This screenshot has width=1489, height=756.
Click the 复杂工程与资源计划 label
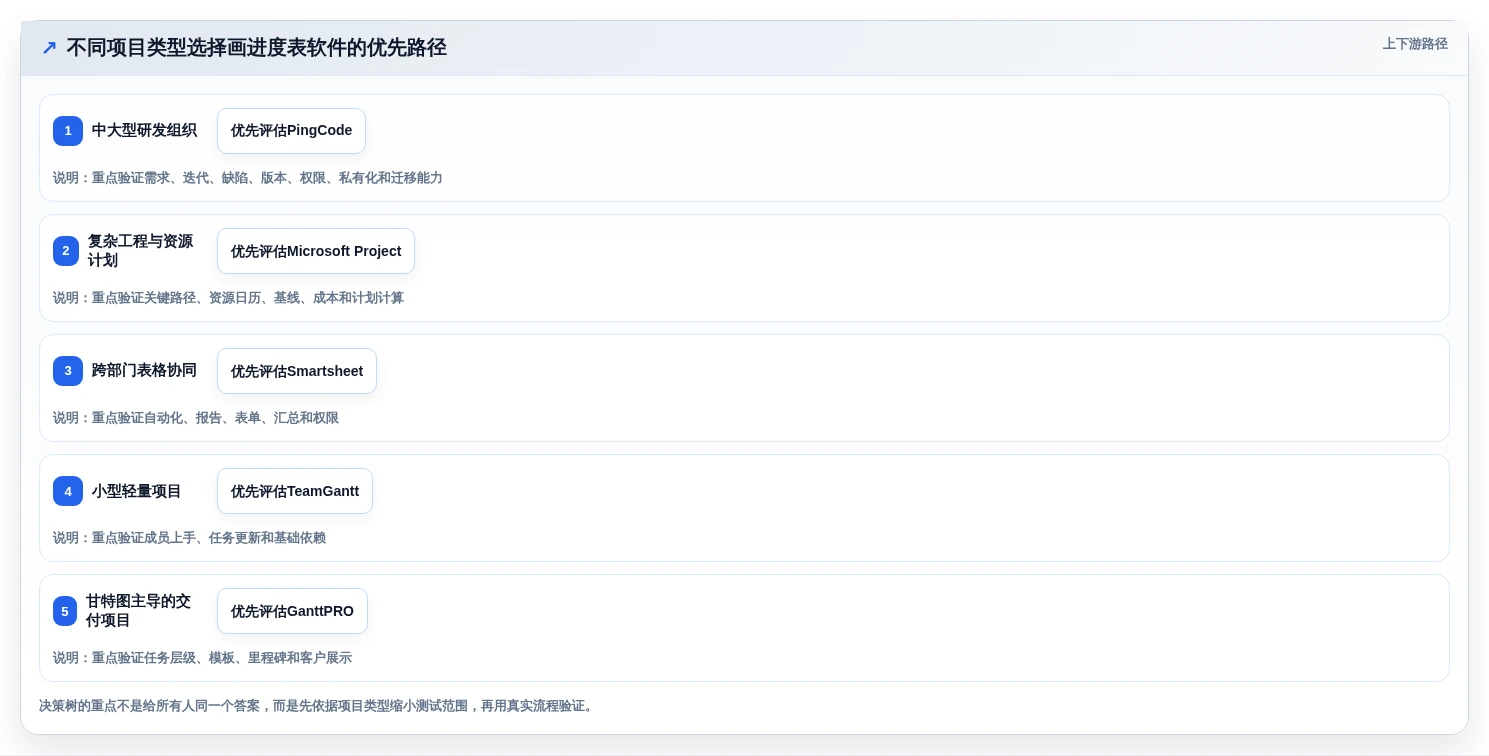141,251
